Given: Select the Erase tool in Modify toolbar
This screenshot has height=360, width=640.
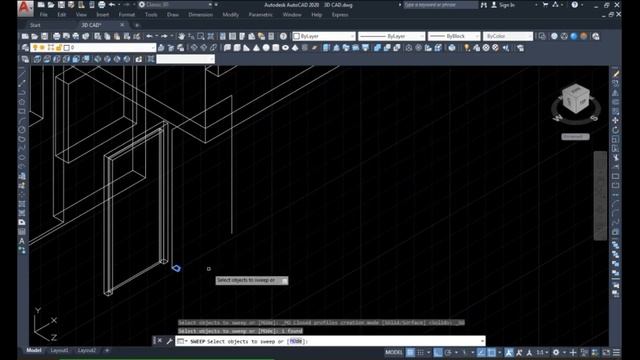Looking at the screenshot, I should tap(616, 74).
